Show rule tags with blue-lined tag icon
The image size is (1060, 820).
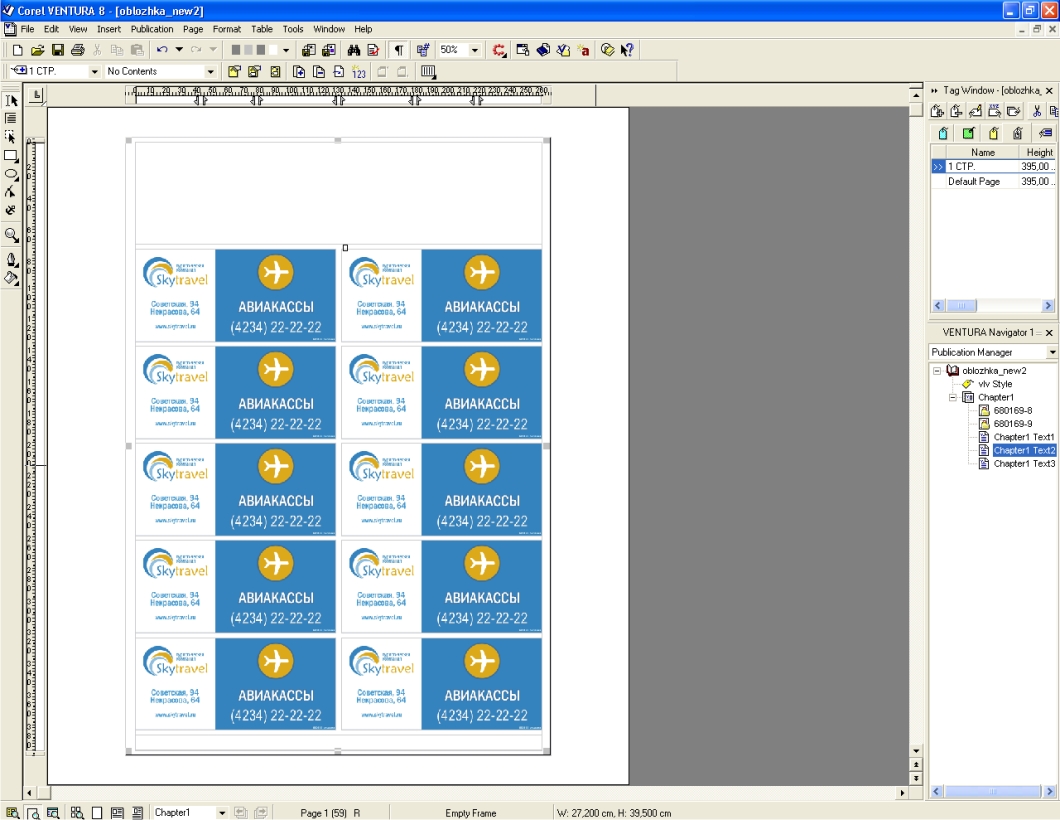click(1045, 133)
